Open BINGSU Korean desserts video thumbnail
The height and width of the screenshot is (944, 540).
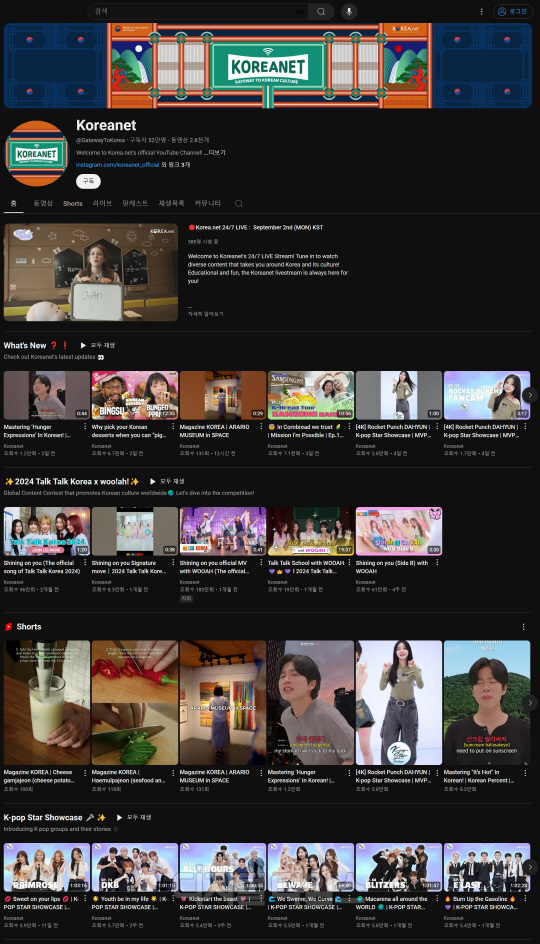pyautogui.click(x=135, y=395)
